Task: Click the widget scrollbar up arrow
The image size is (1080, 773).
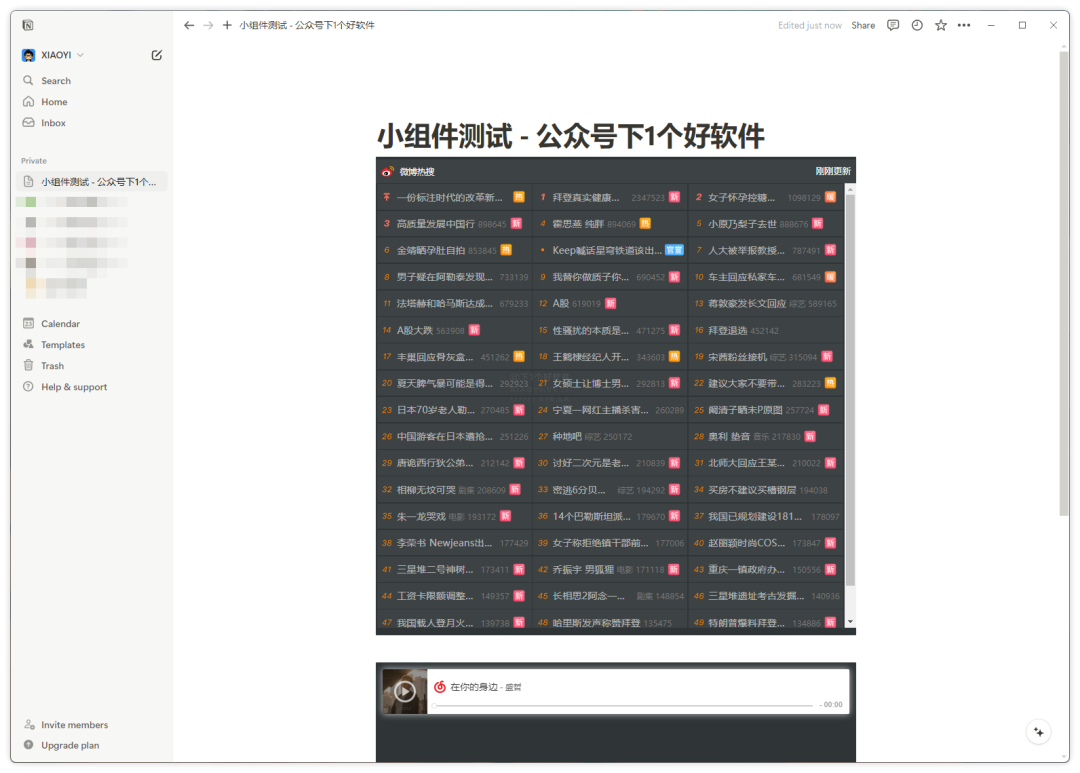Action: tap(850, 189)
